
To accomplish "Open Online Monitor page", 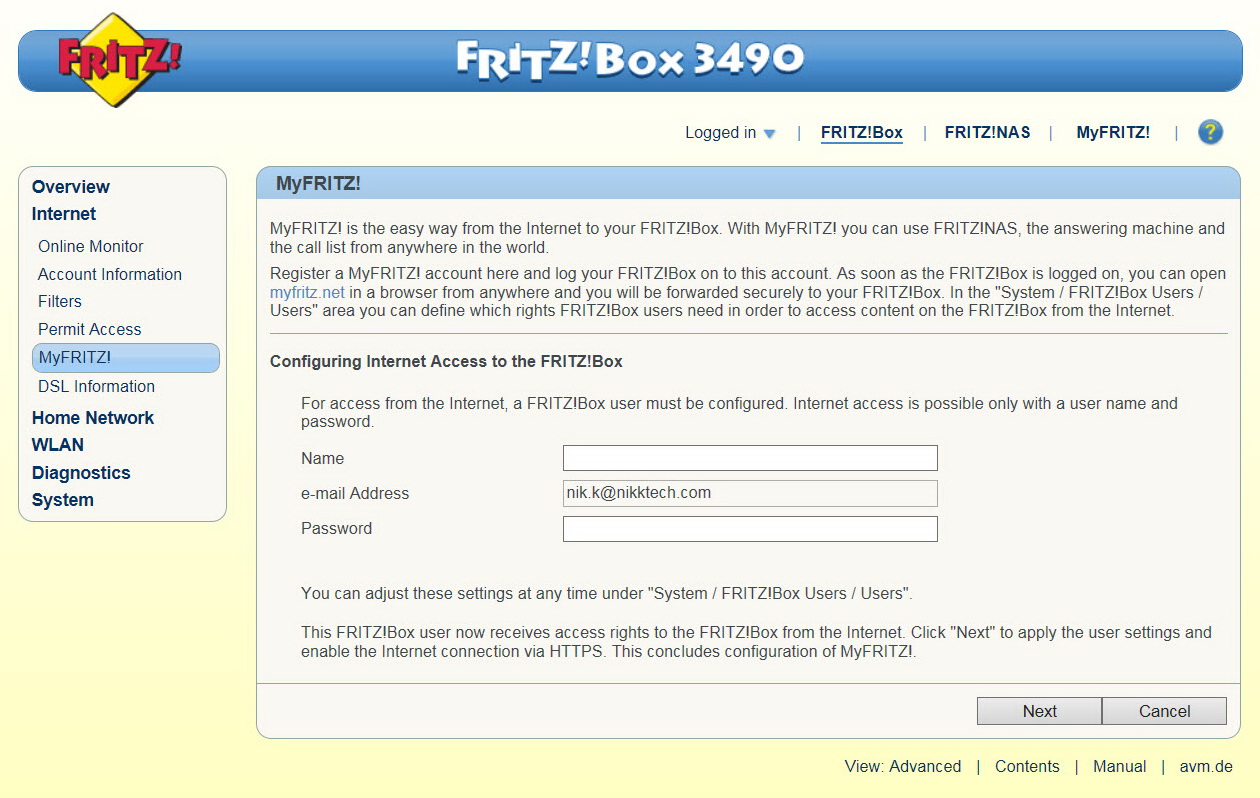I will (x=91, y=246).
